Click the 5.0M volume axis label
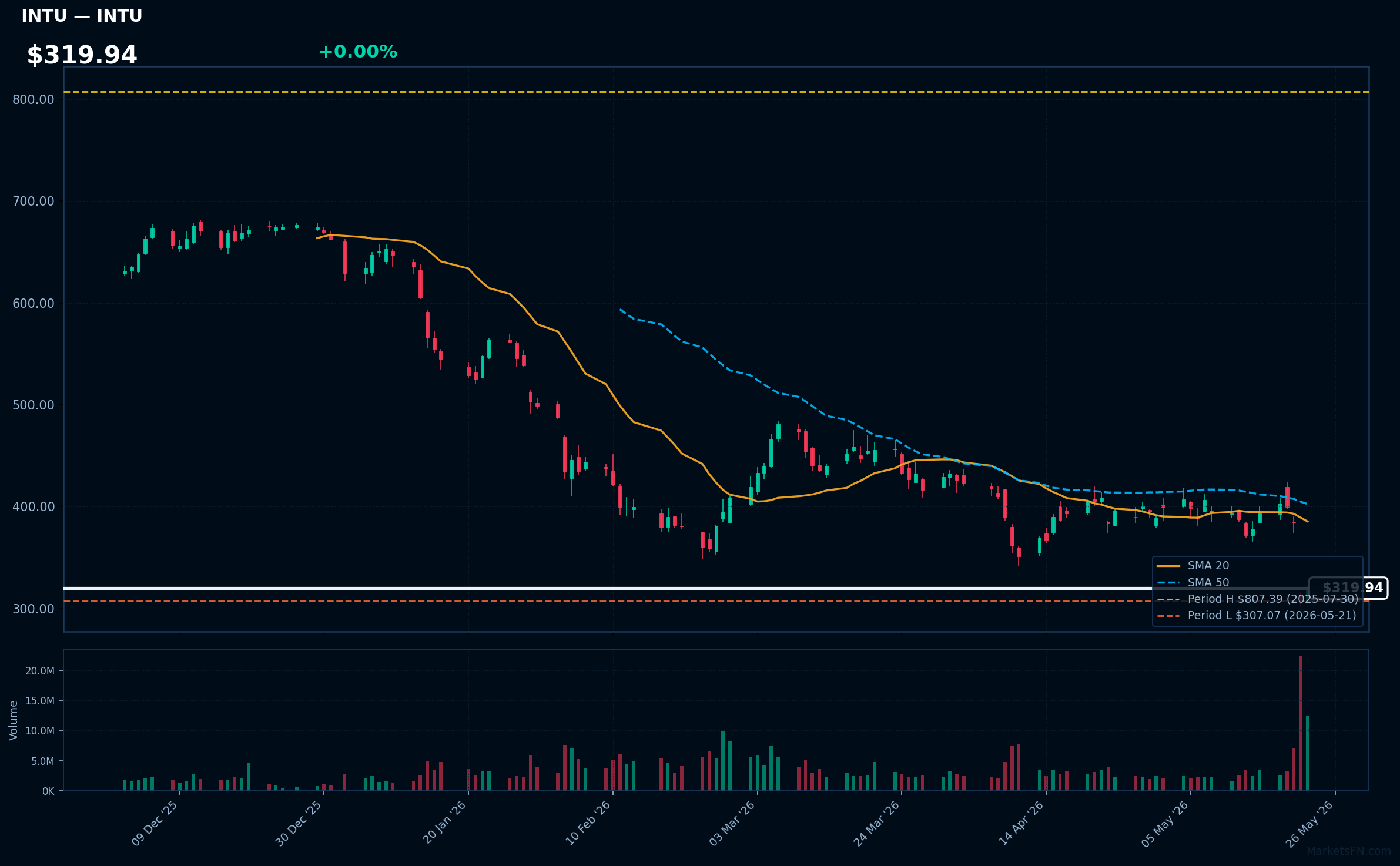Image resolution: width=1400 pixels, height=866 pixels. click(x=42, y=761)
